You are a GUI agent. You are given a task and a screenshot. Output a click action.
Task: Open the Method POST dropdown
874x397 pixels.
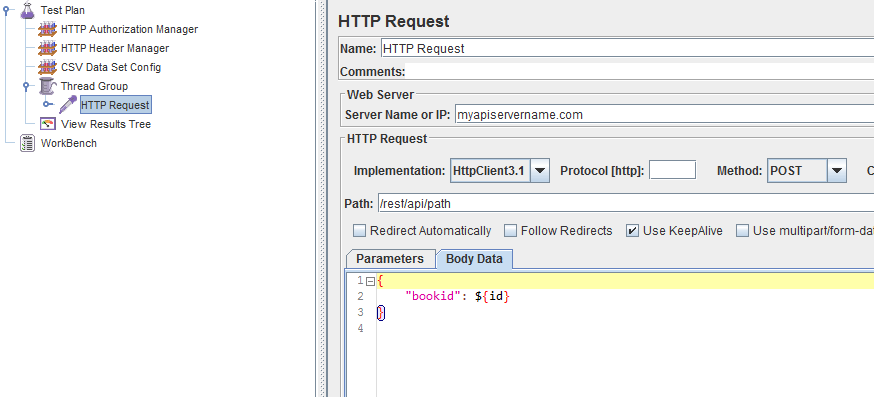(x=837, y=171)
